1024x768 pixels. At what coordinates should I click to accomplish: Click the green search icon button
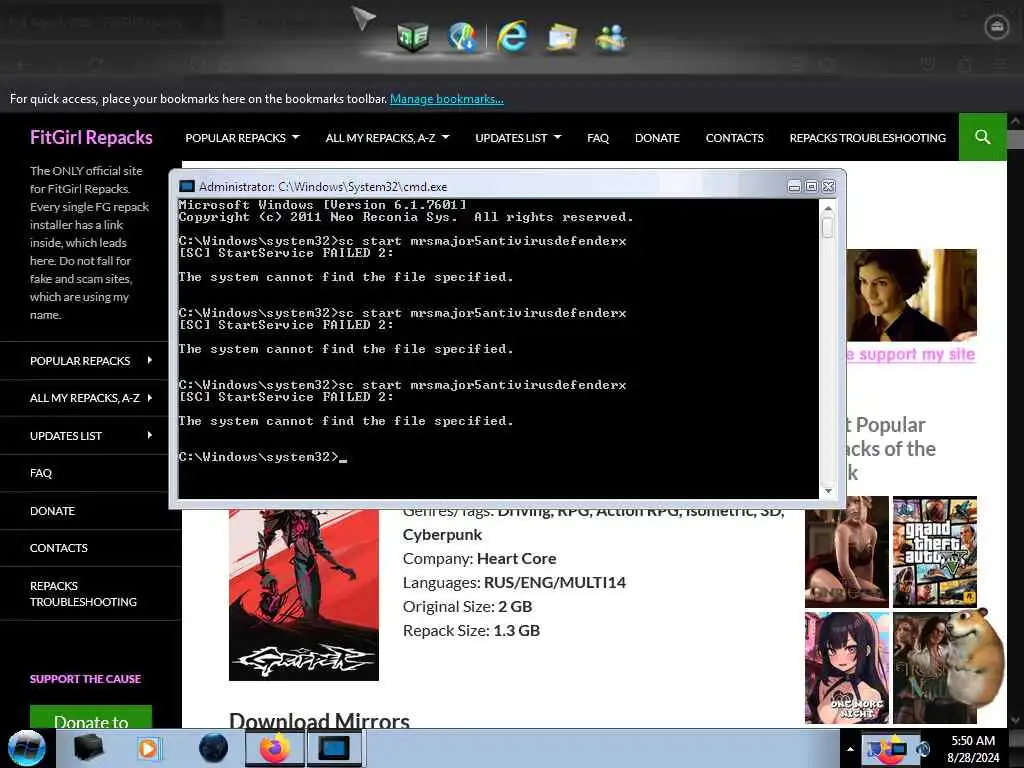click(x=982, y=137)
